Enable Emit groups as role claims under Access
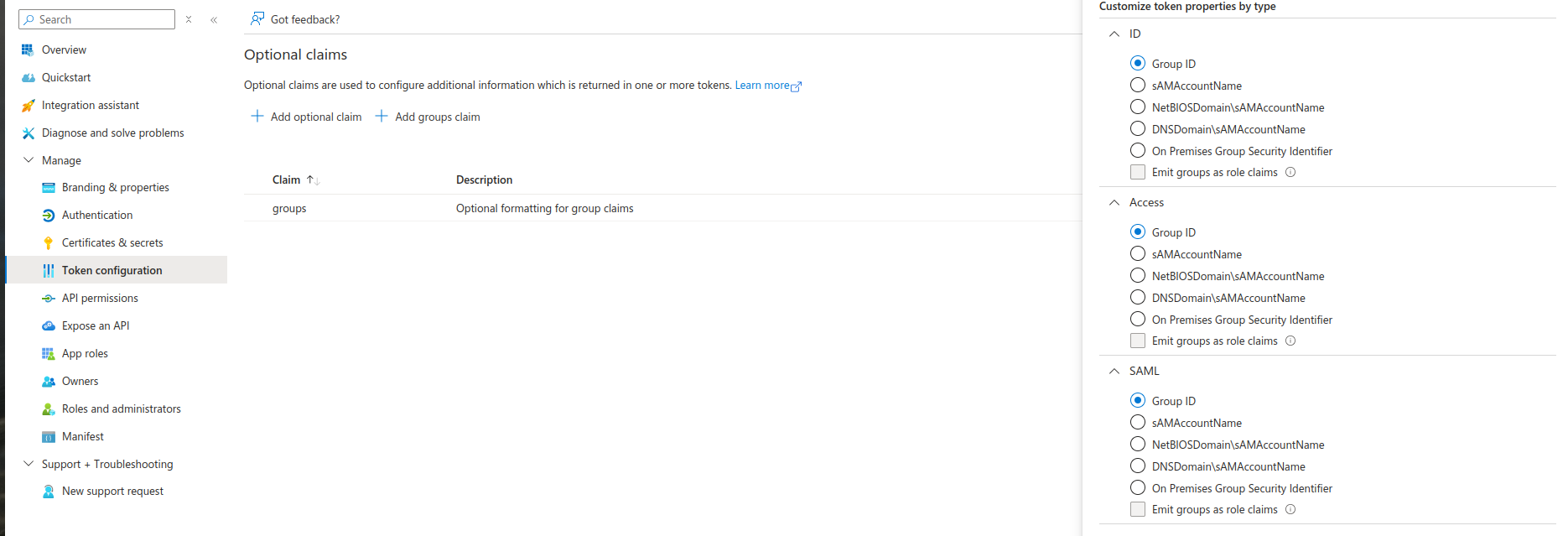The image size is (1568, 536). pyautogui.click(x=1138, y=341)
